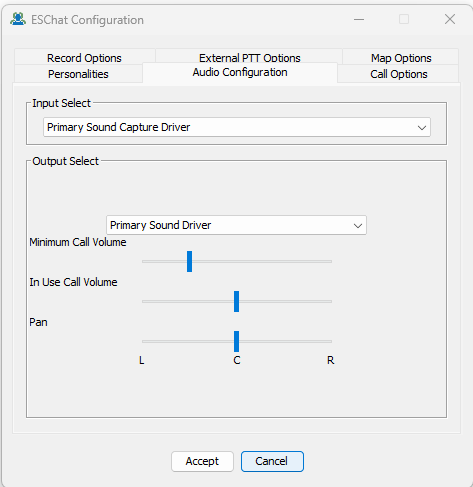Click the Pan slider thumb
This screenshot has height=487, width=473.
coord(236,341)
